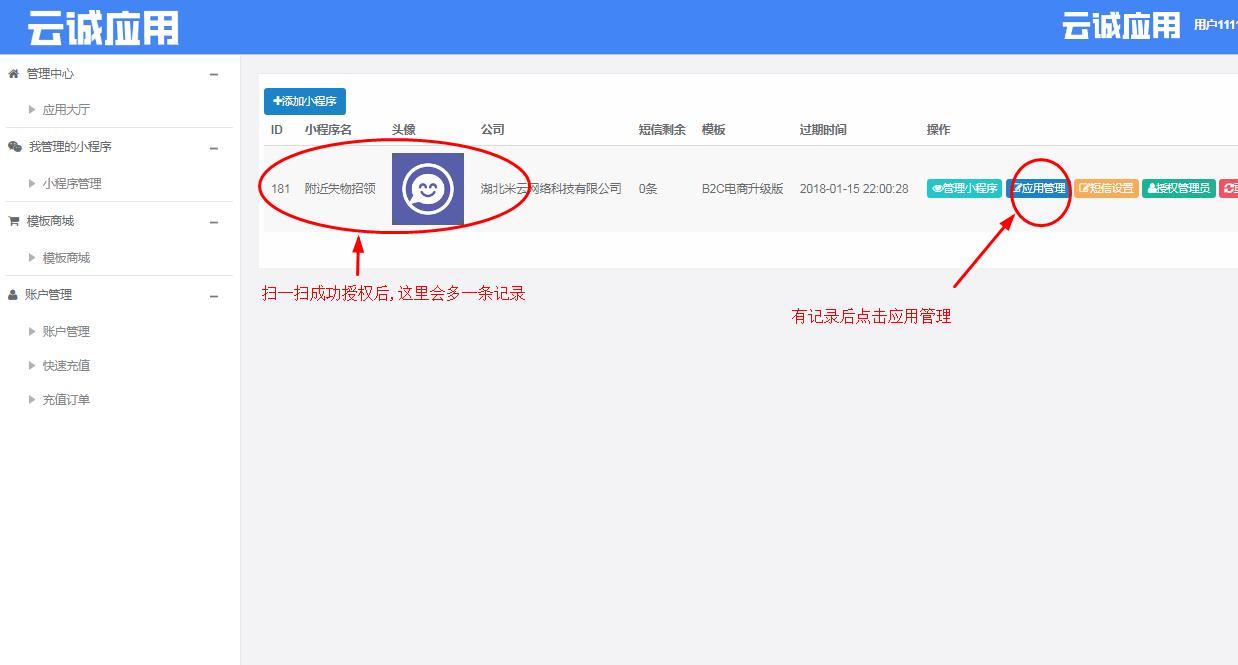This screenshot has height=665, width=1238.
Task: Open 小程序管理 in the sidebar
Action: pos(72,184)
